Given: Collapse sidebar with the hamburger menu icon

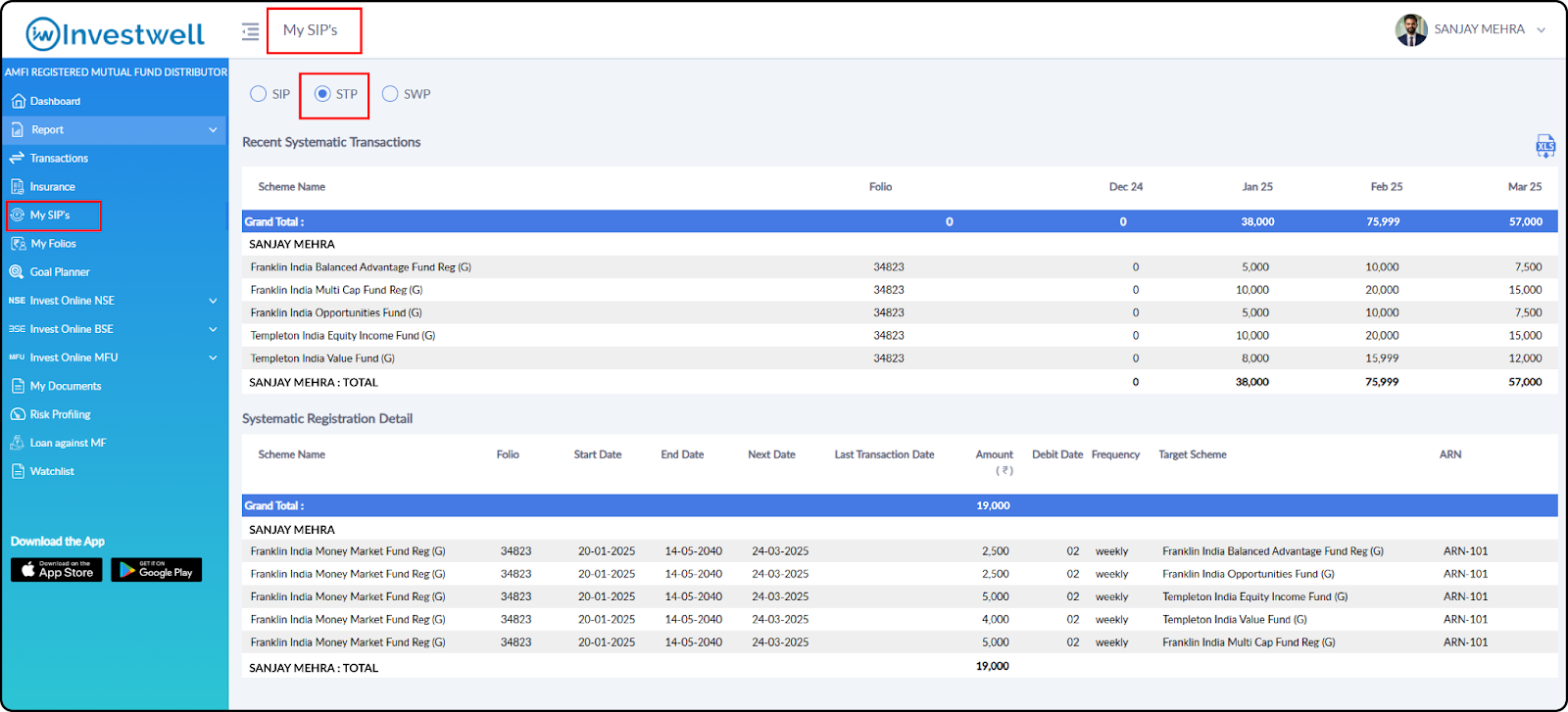Looking at the screenshot, I should 251,31.
